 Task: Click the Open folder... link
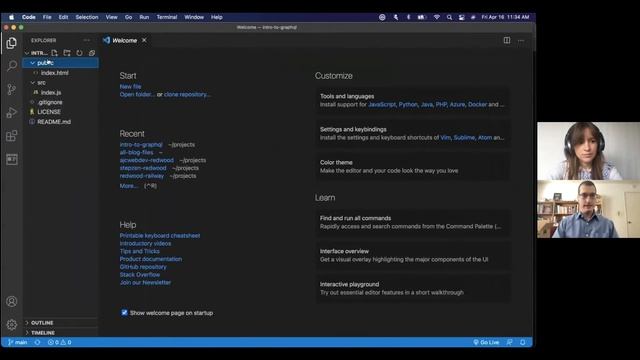pos(137,94)
